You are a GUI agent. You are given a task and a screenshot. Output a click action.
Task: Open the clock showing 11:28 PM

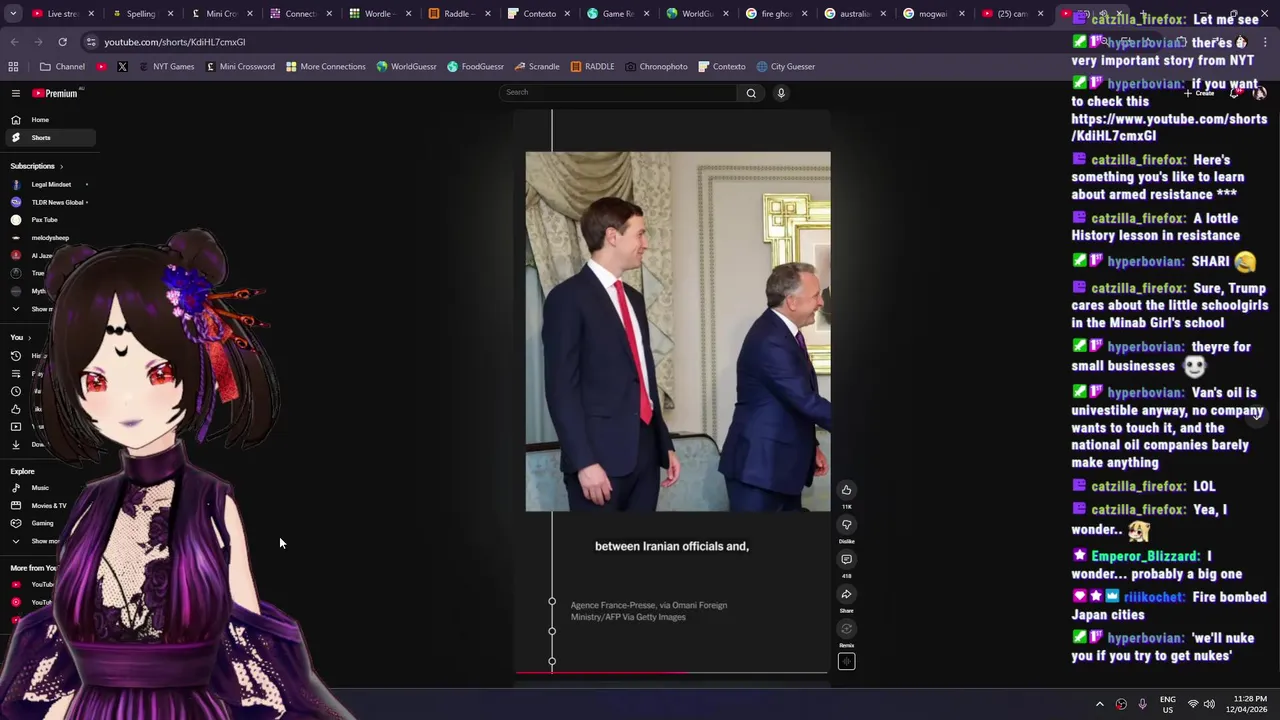point(1245,704)
